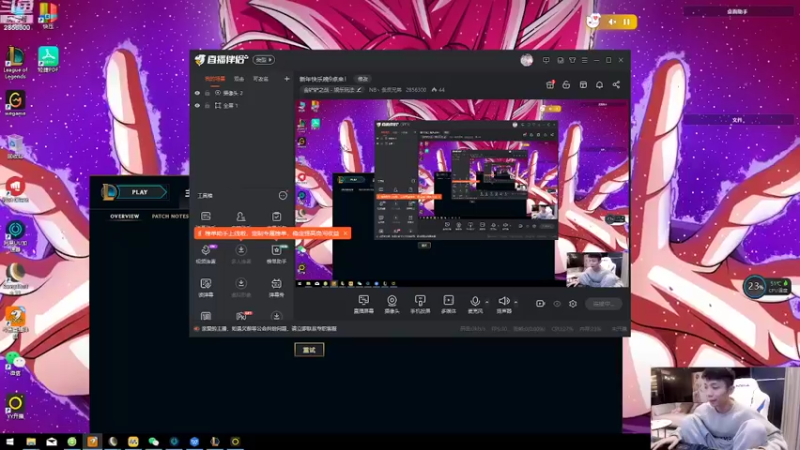800x450 pixels.
Task: Select the first scene tab (orange)
Action: click(x=215, y=79)
